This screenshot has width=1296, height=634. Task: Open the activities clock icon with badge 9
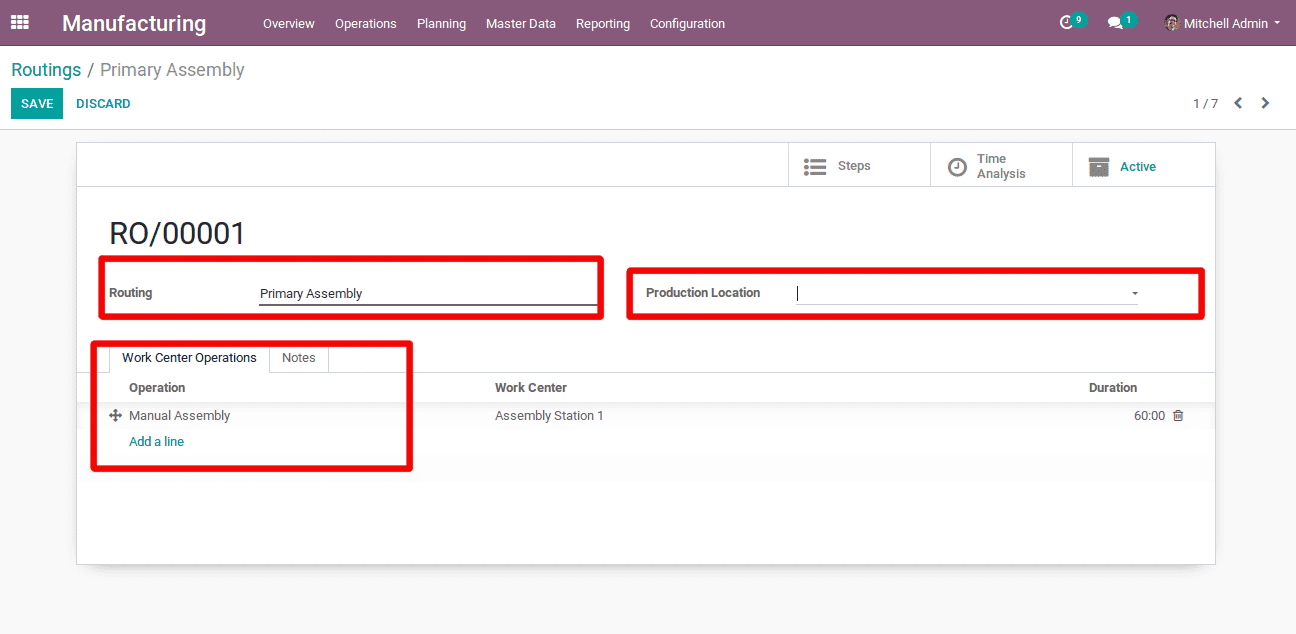pyautogui.click(x=1067, y=22)
